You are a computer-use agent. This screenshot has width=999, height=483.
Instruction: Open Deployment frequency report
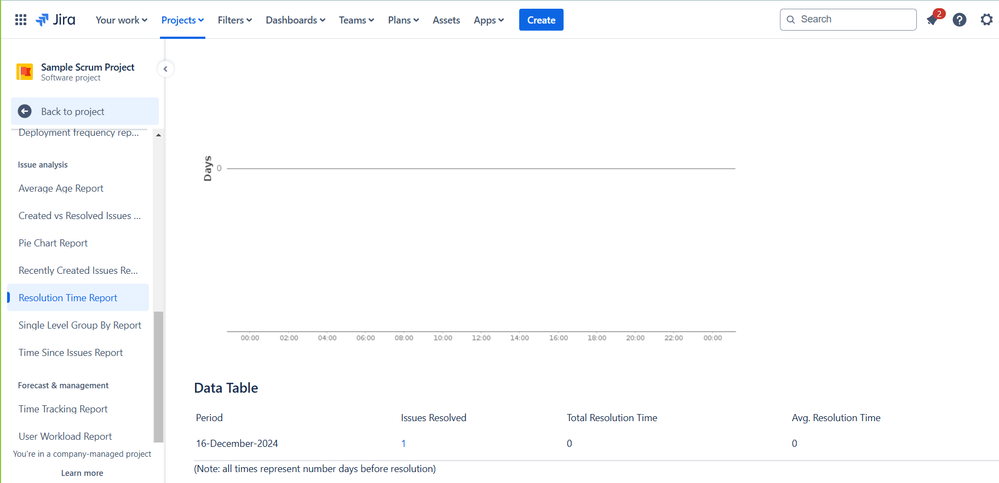pyautogui.click(x=78, y=133)
